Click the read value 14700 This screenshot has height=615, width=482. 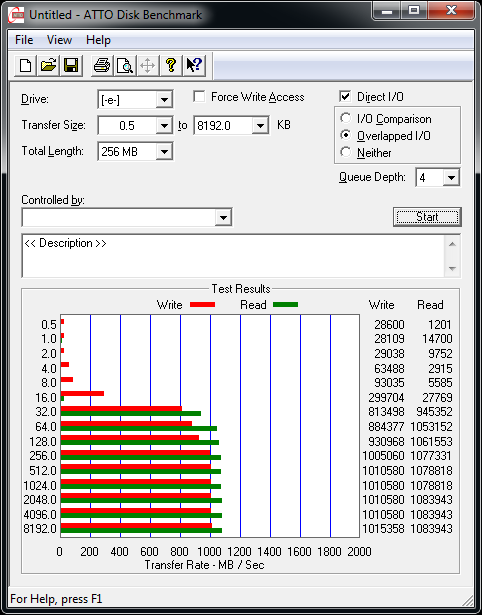click(x=437, y=339)
